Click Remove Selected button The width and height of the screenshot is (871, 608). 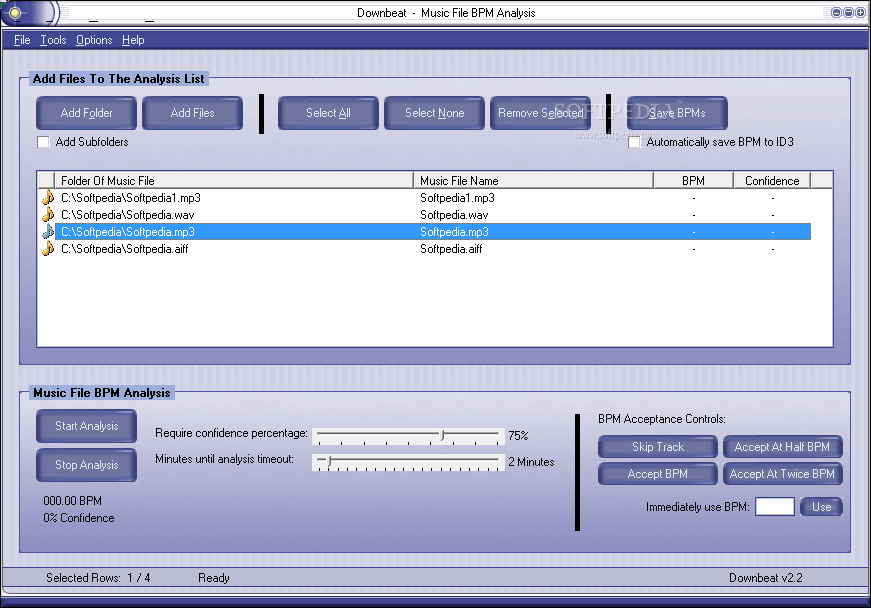click(540, 113)
